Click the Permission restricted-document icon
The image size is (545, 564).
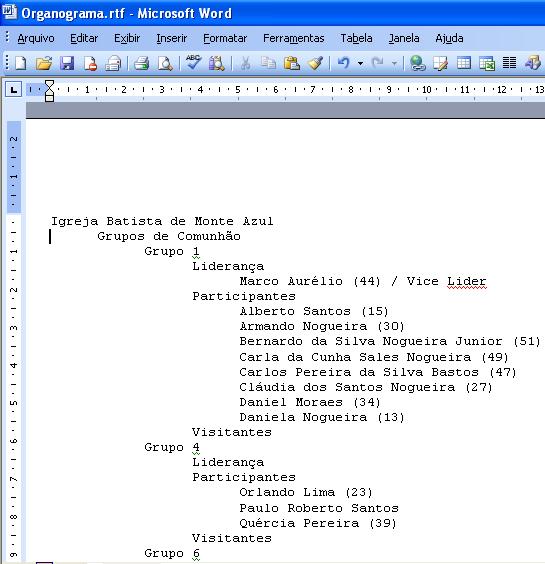click(90, 63)
